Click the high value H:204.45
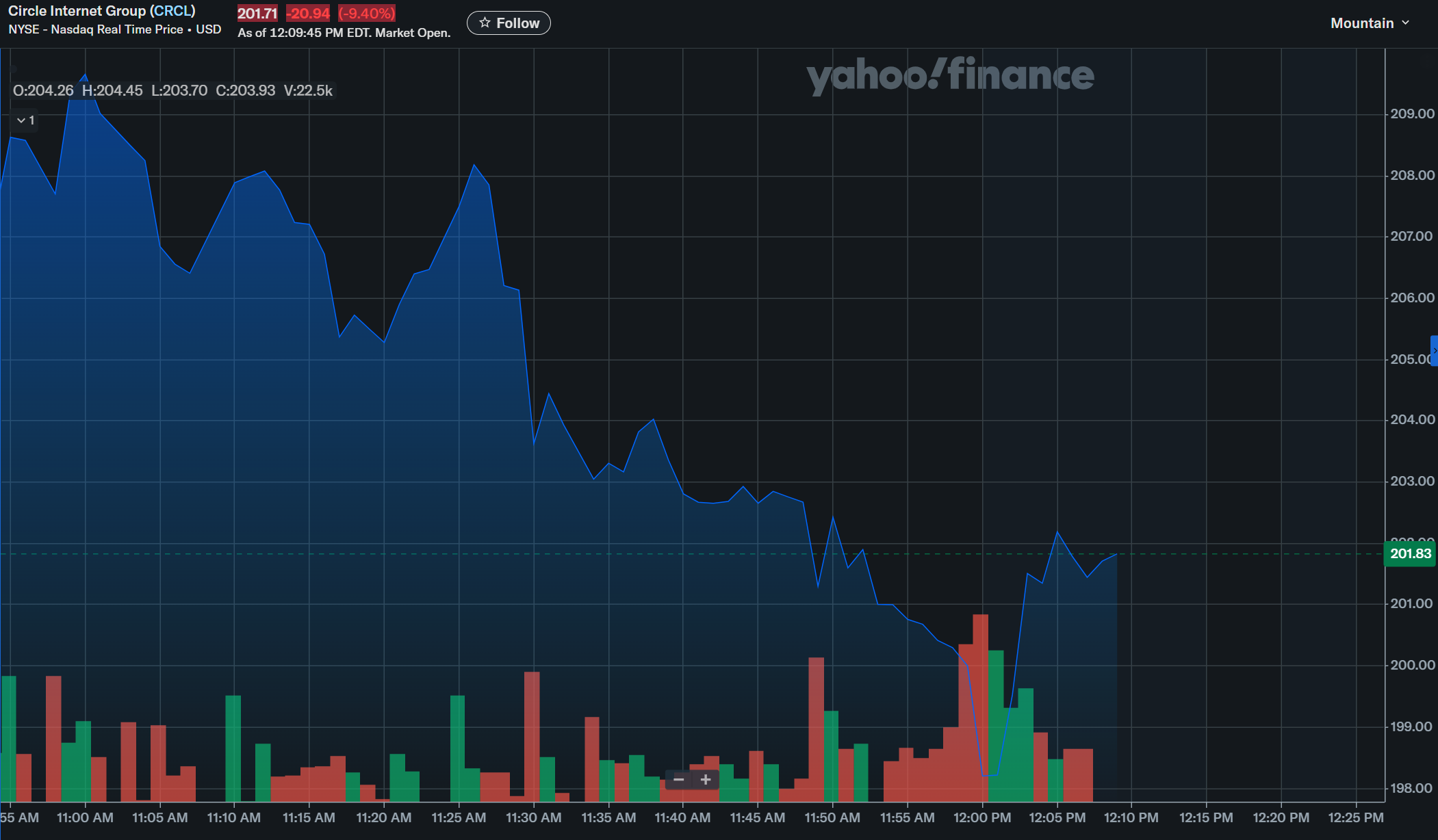This screenshot has width=1438, height=840. [x=112, y=90]
